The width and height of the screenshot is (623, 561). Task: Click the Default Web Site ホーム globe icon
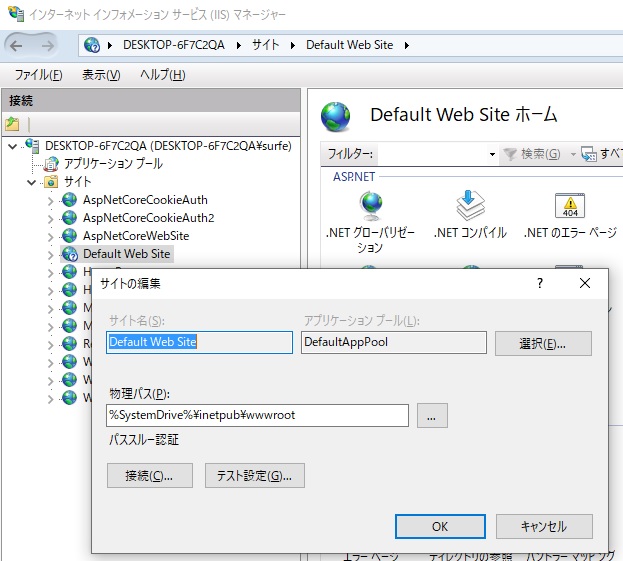(x=336, y=117)
